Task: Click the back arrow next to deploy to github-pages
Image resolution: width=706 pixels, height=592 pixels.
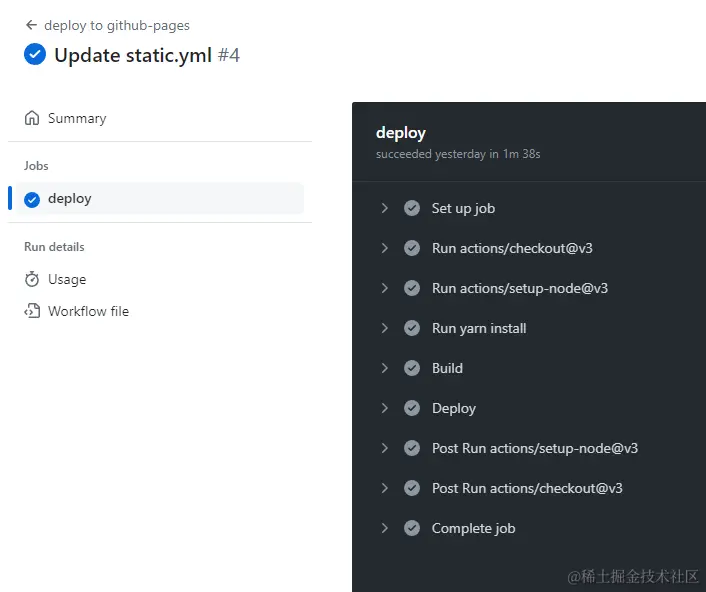Action: pyautogui.click(x=31, y=25)
